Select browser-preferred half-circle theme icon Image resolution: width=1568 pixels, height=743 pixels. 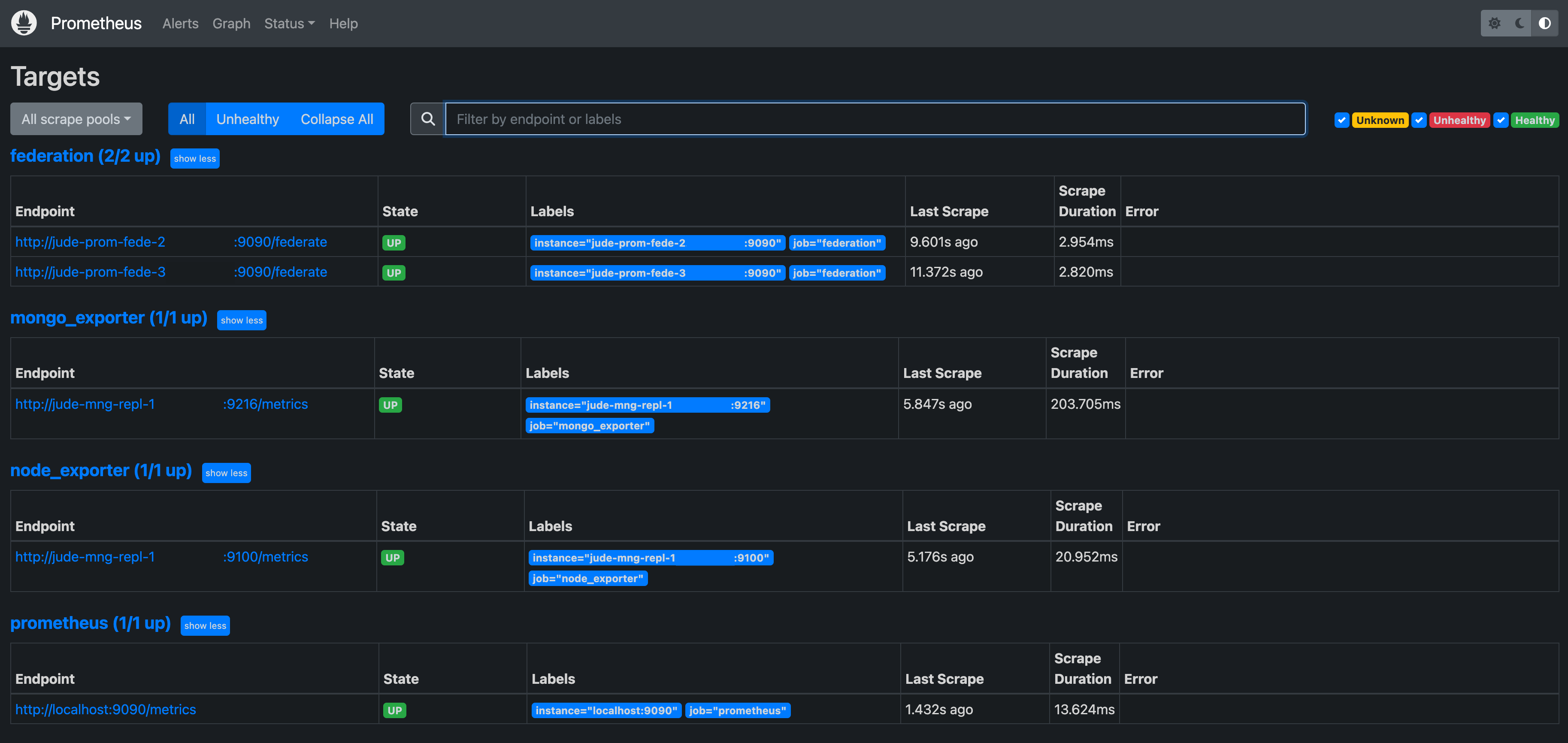pos(1544,23)
